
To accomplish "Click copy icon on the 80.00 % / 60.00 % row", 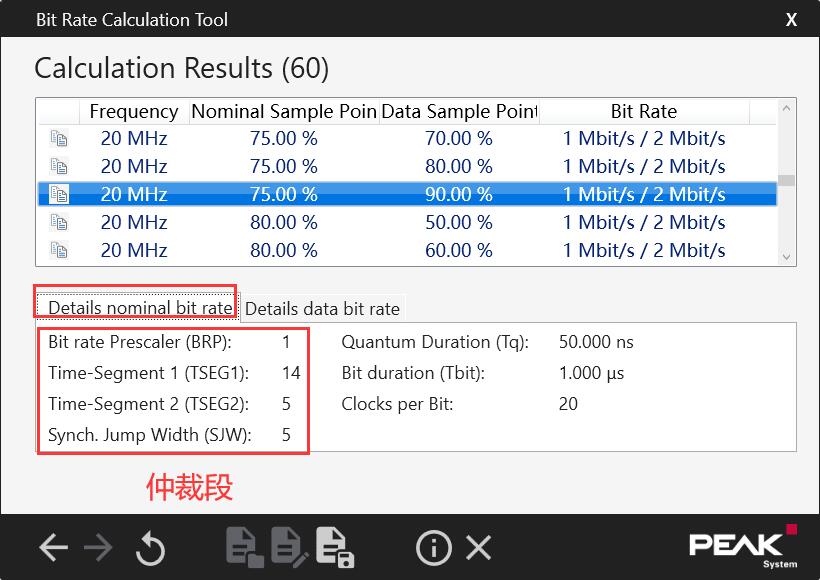I will tap(59, 251).
